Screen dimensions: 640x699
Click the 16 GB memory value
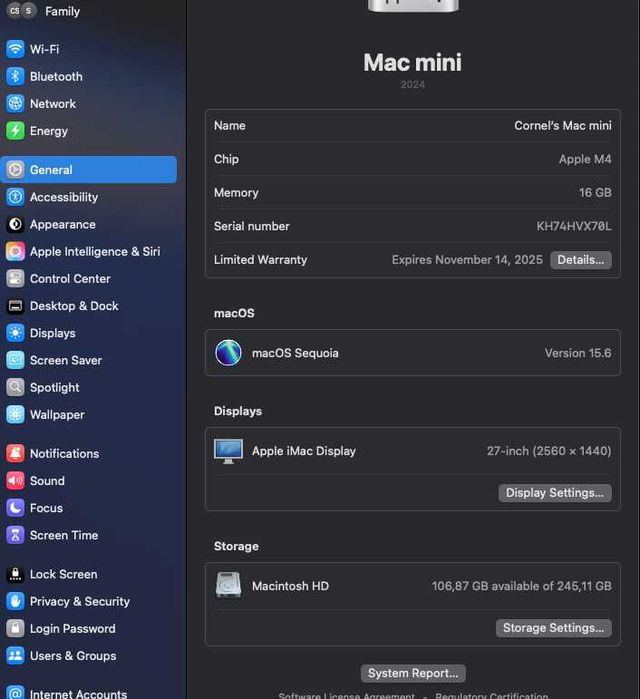pyautogui.click(x=595, y=193)
